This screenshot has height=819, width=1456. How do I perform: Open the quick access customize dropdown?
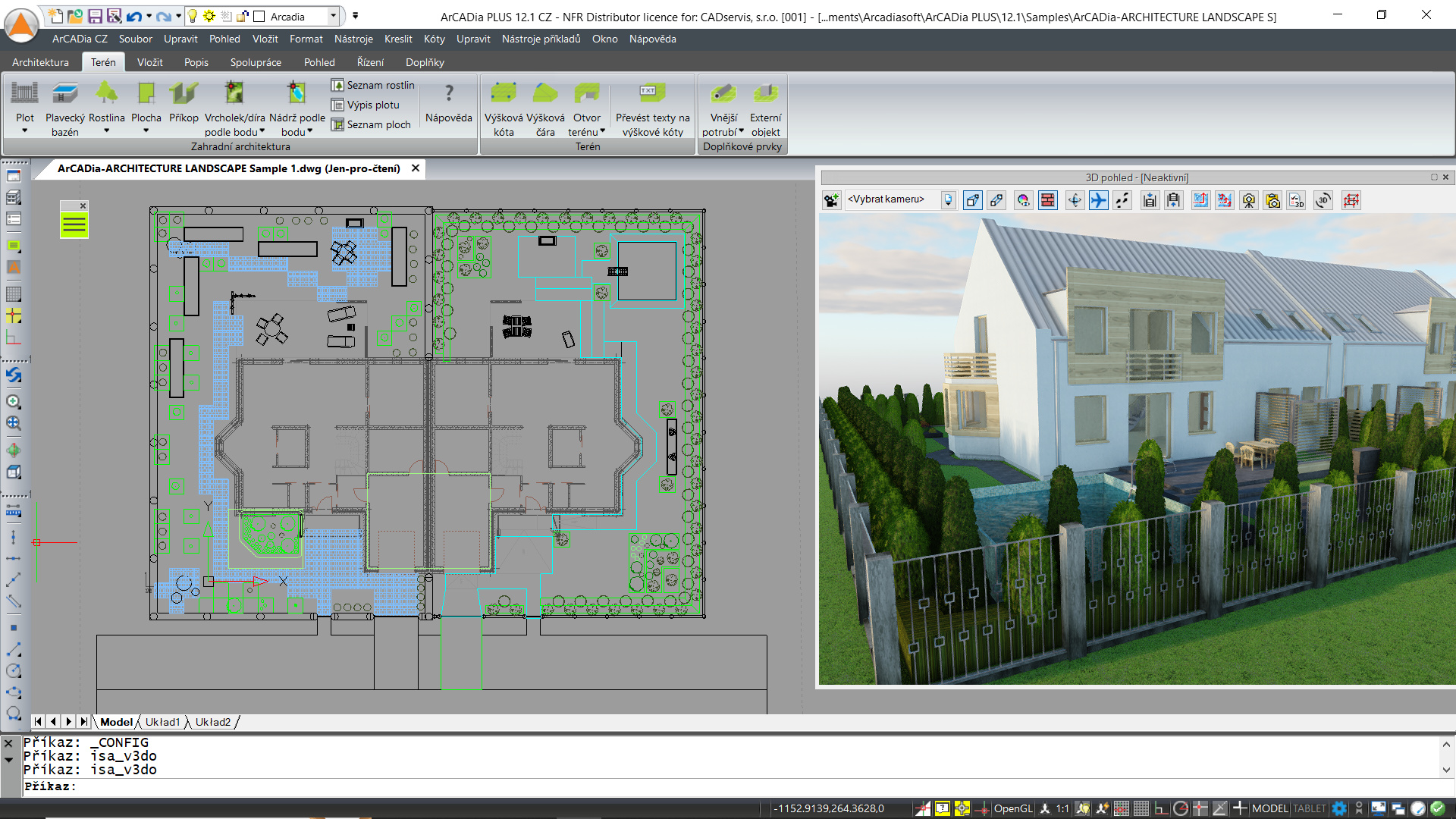pyautogui.click(x=355, y=16)
